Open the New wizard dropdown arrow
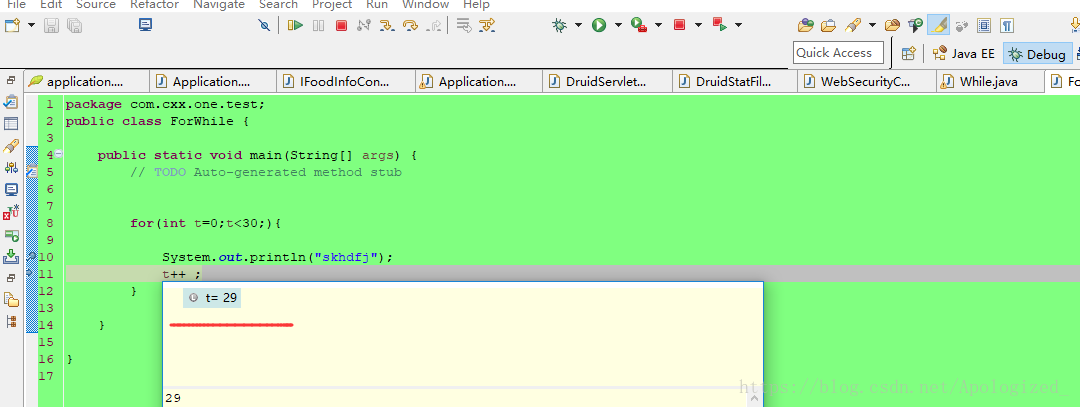The width and height of the screenshot is (1080, 407). coord(32,25)
